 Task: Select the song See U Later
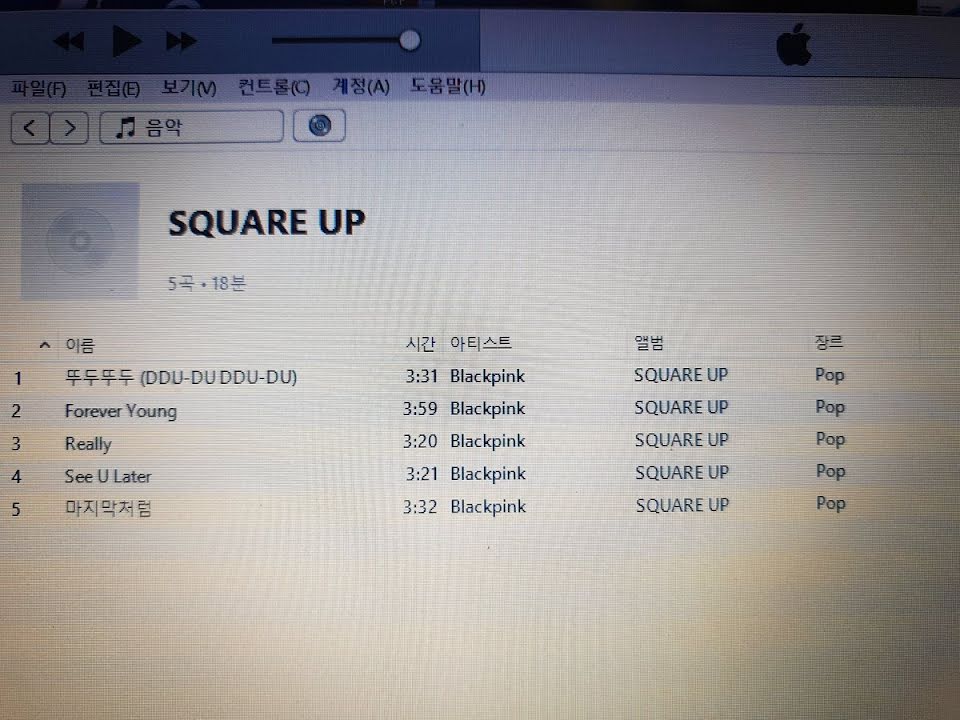tap(108, 476)
